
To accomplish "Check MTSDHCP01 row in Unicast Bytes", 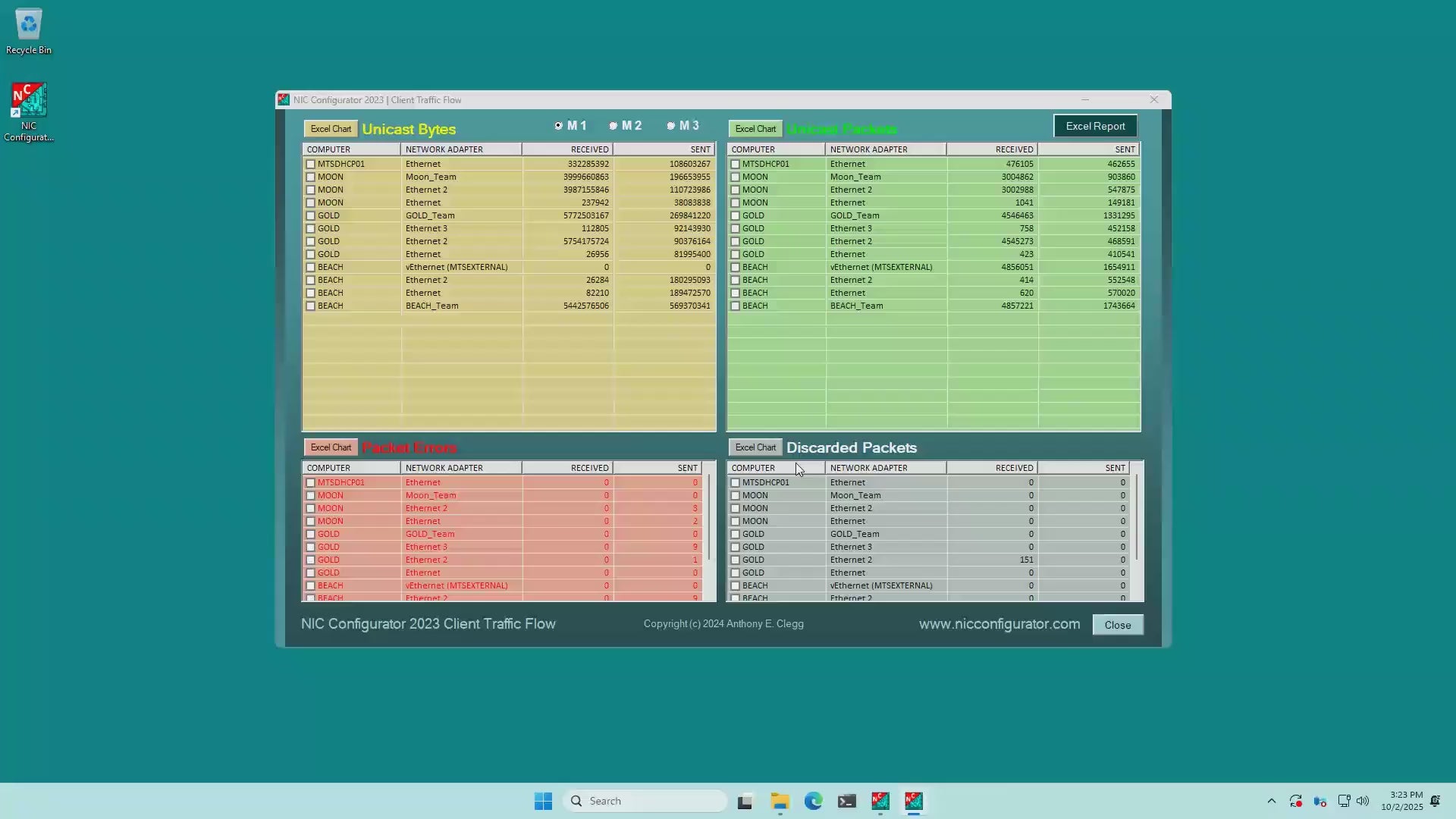I will click(x=310, y=164).
